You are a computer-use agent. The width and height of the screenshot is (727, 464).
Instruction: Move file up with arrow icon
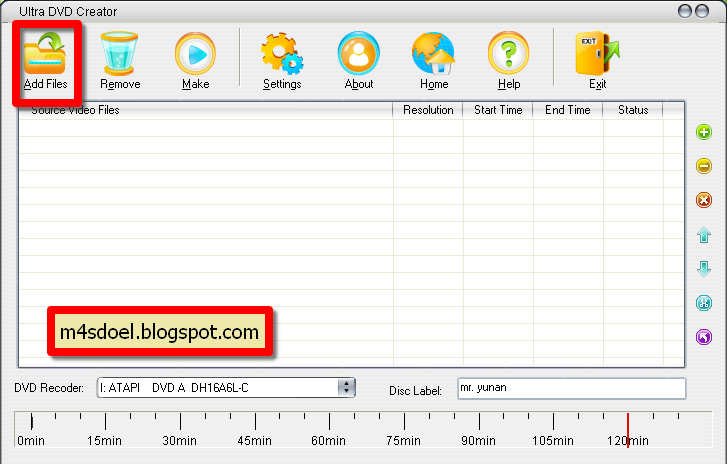click(x=704, y=235)
